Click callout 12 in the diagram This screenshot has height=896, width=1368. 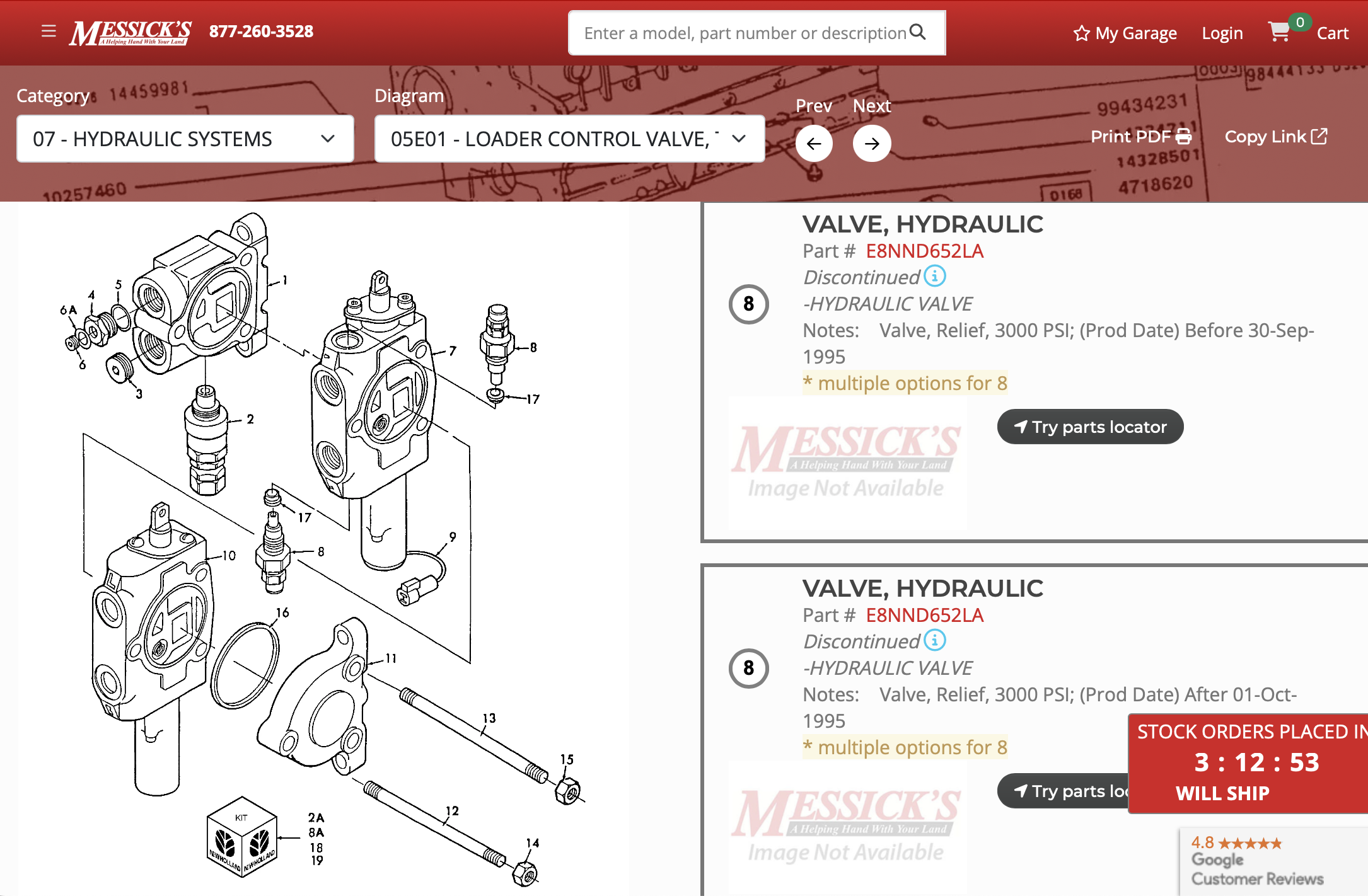click(452, 811)
